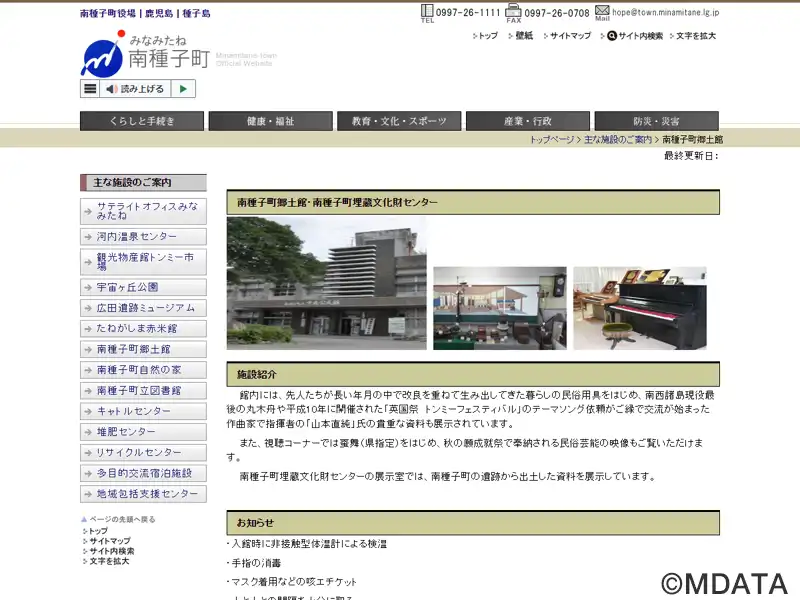Open 宇宙ヶ丘公園 sidebar item

(143, 287)
